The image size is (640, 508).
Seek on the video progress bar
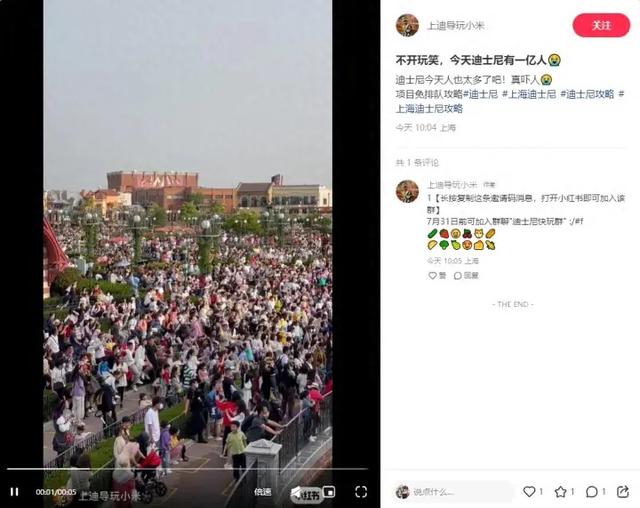[187, 469]
